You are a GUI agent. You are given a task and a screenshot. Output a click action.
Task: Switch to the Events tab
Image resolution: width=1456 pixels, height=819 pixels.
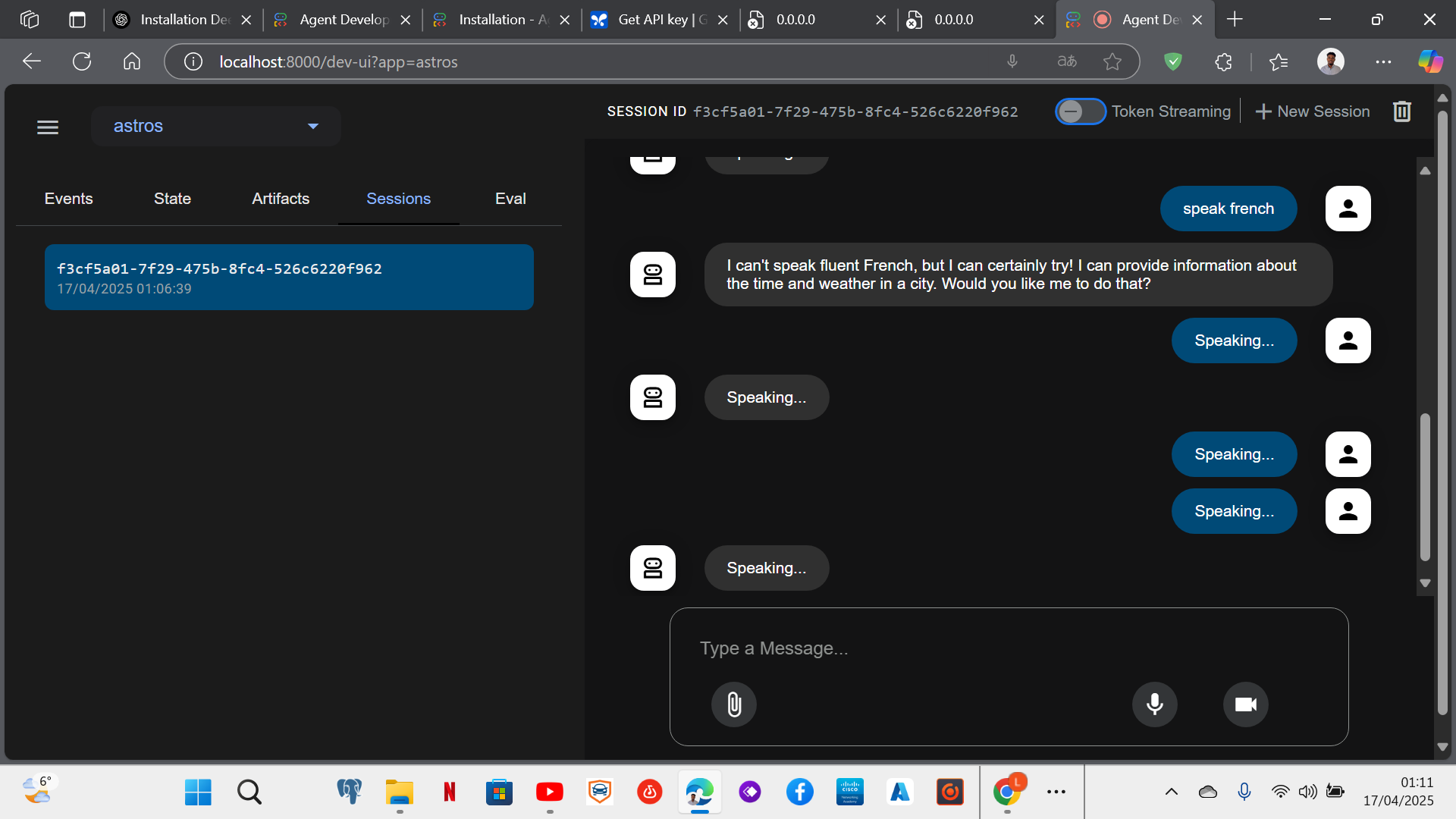click(68, 199)
